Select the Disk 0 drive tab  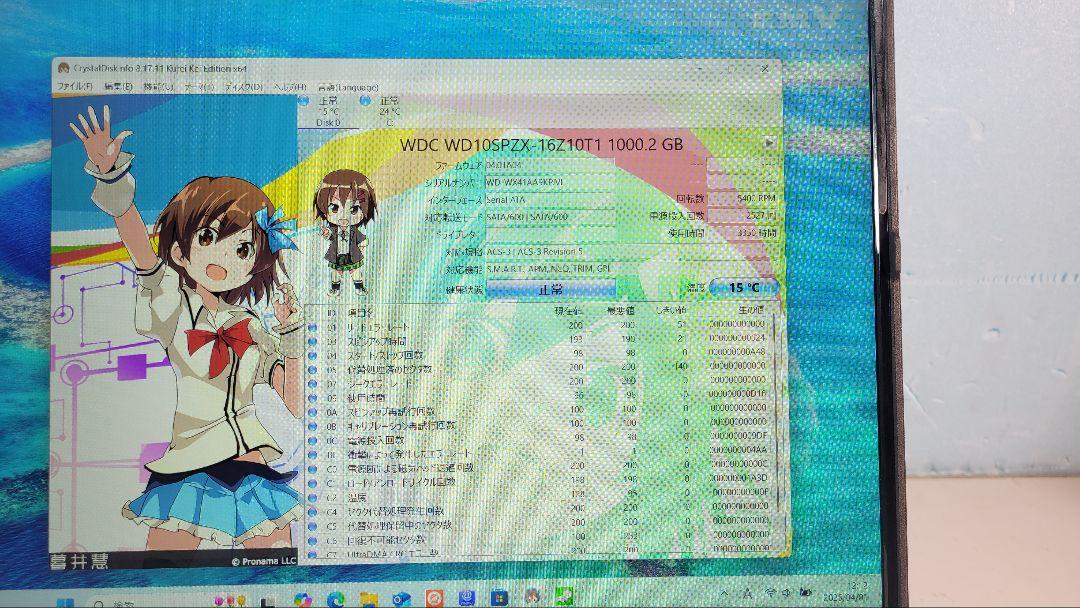328,112
